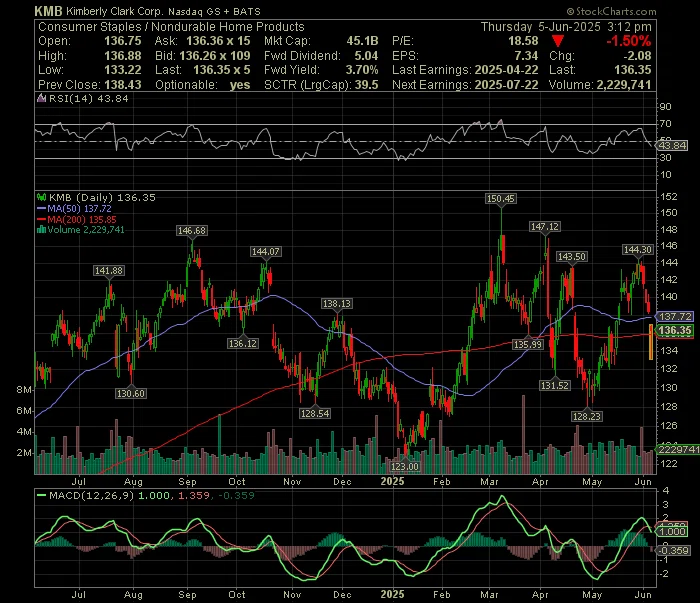Viewport: 700px width, 603px height.
Task: Select the 138.13 peak price label
Action: pos(337,304)
